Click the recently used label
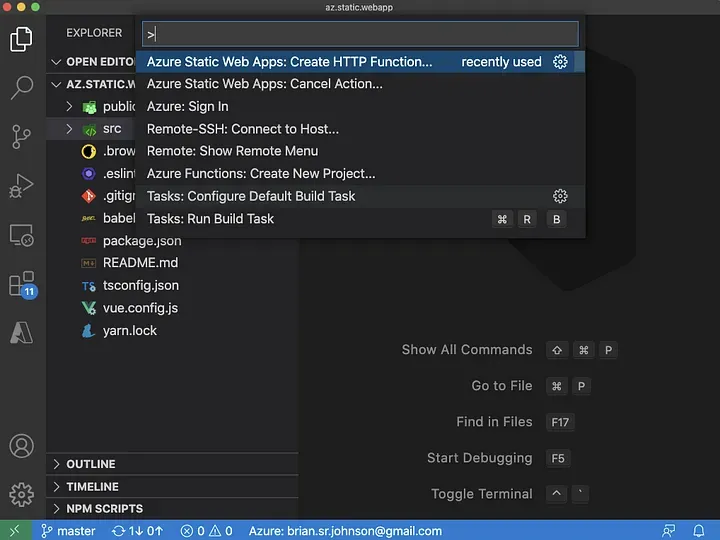The image size is (720, 540). click(x=501, y=62)
